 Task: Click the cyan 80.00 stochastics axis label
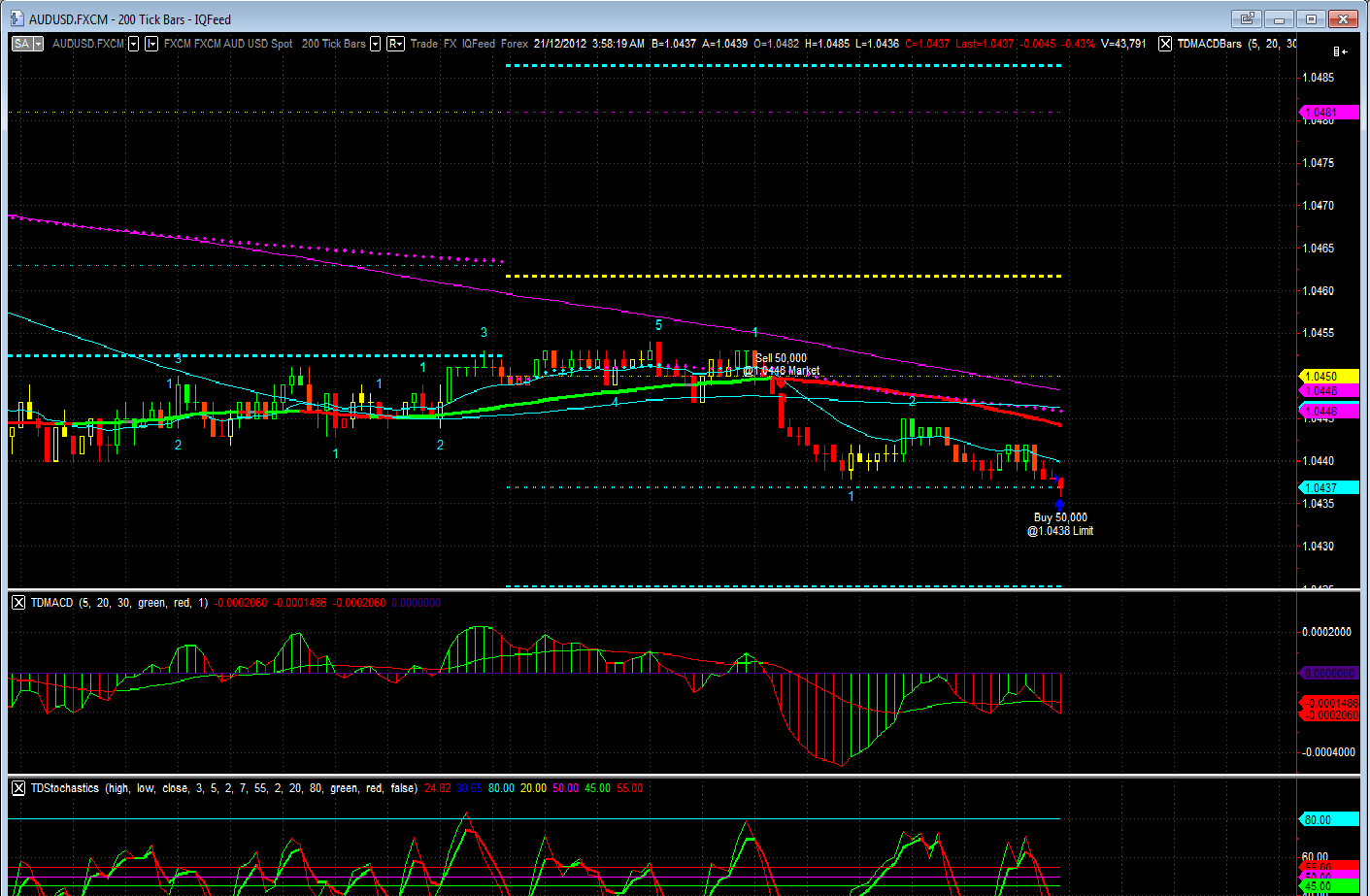point(1328,819)
